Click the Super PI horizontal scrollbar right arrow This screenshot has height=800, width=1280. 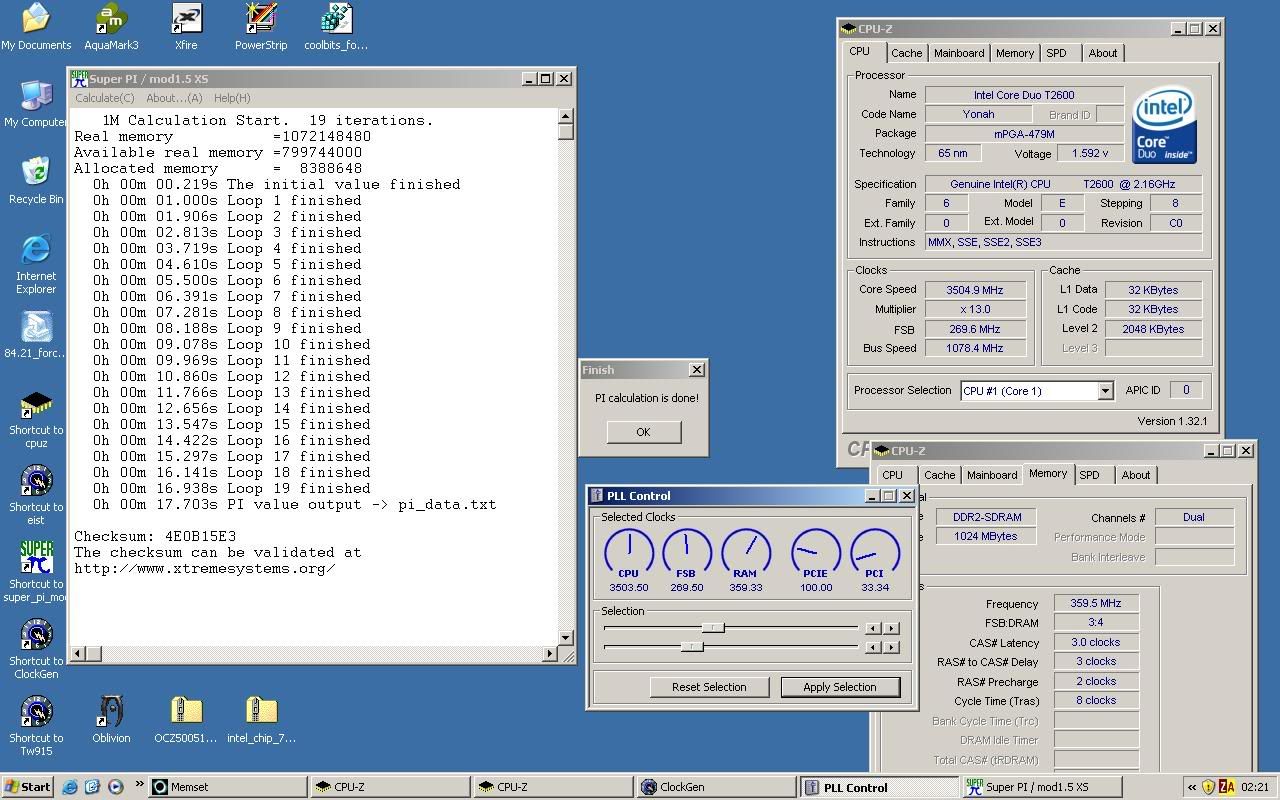pyautogui.click(x=549, y=654)
